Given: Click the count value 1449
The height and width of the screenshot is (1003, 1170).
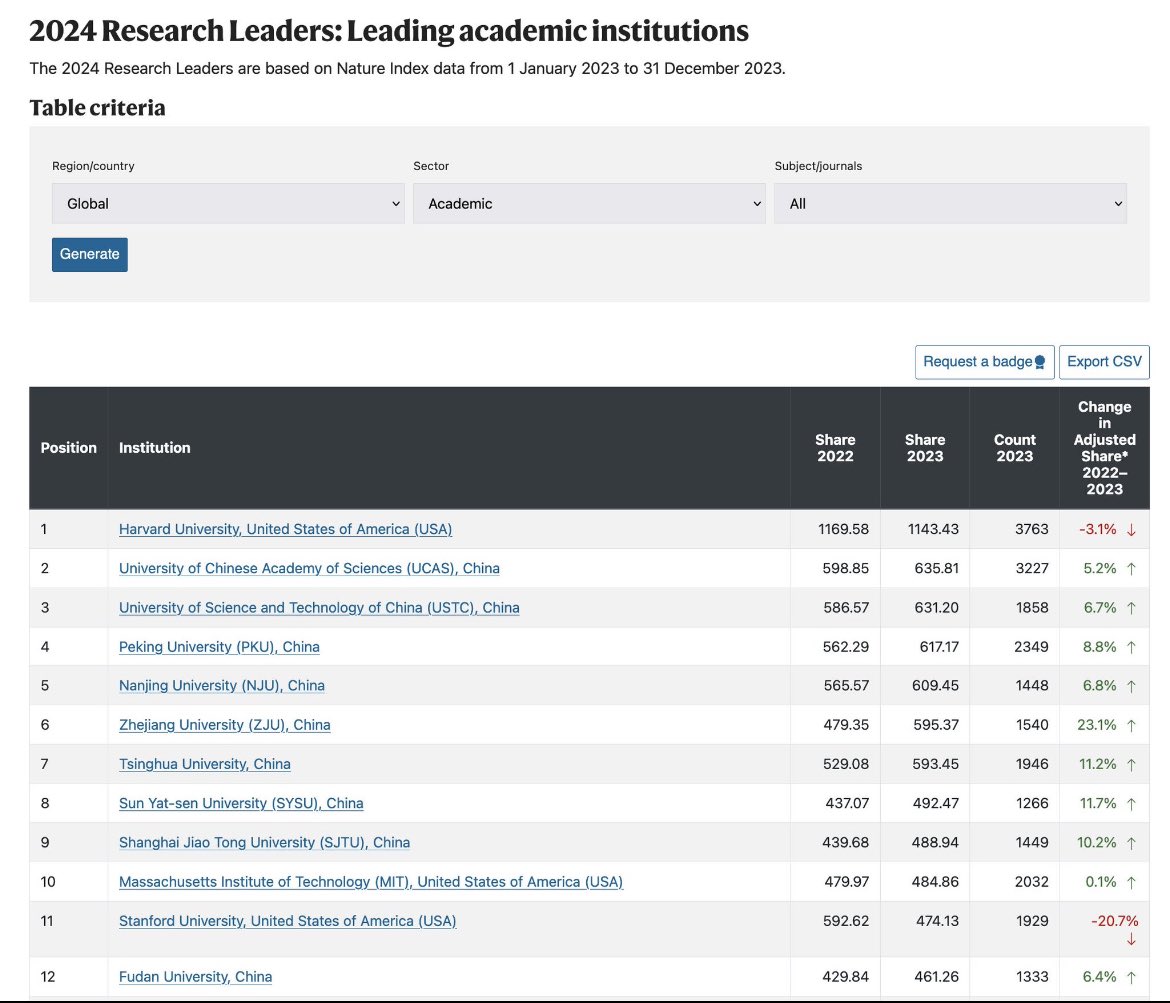Looking at the screenshot, I should [x=1032, y=843].
